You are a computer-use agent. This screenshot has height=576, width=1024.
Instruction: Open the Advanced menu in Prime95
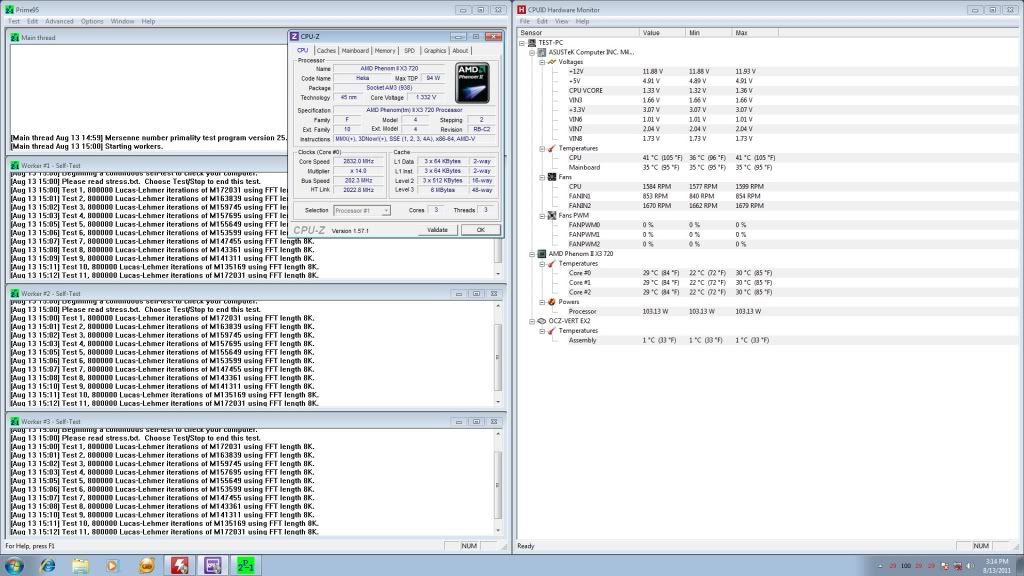pyautogui.click(x=59, y=22)
